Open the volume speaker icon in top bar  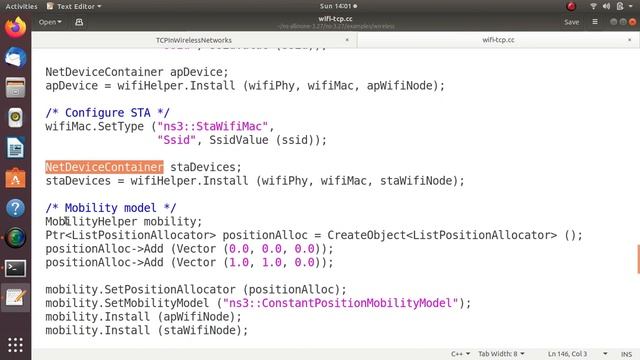point(607,6)
